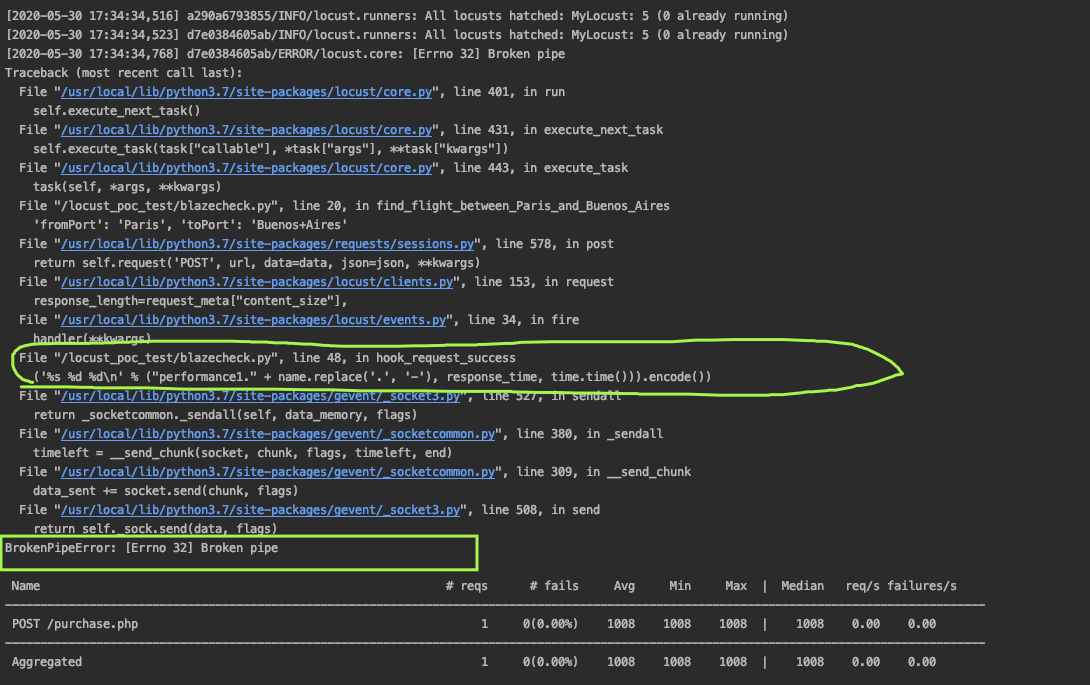This screenshot has width=1090, height=685.
Task: Click the ERROR locust.core Broken pipe log line
Action: (x=285, y=54)
